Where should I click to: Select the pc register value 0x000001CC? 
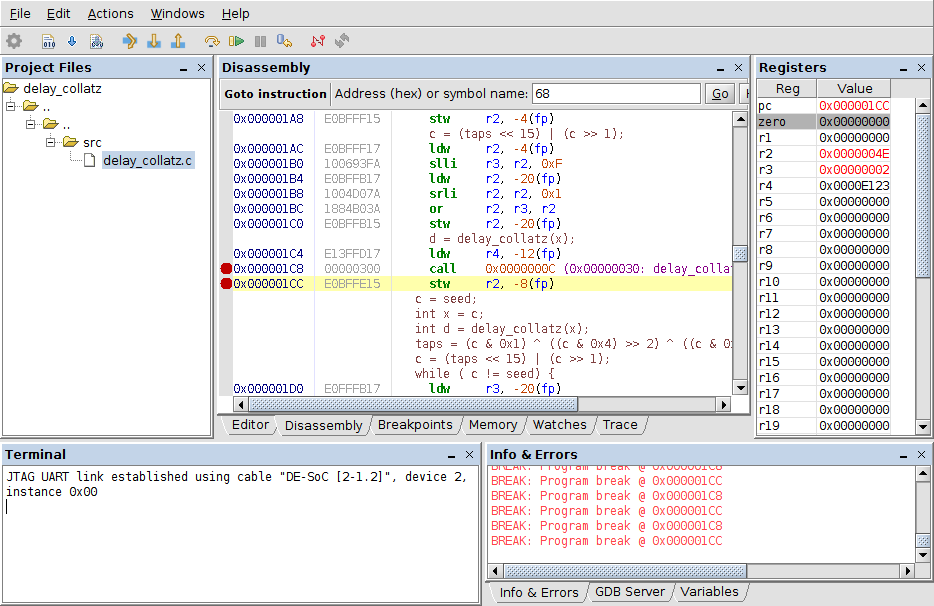[854, 105]
